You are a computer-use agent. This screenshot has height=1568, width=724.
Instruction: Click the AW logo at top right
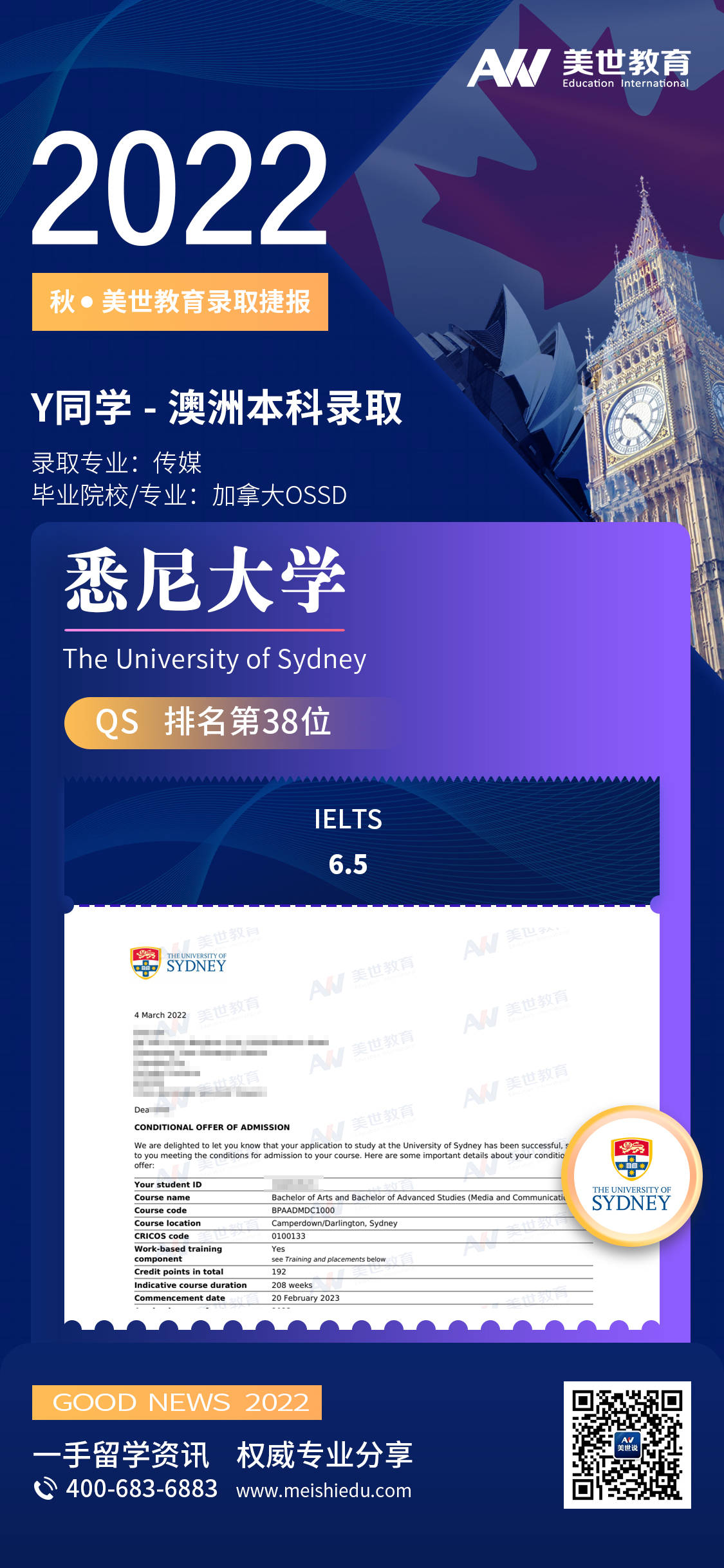click(x=508, y=68)
